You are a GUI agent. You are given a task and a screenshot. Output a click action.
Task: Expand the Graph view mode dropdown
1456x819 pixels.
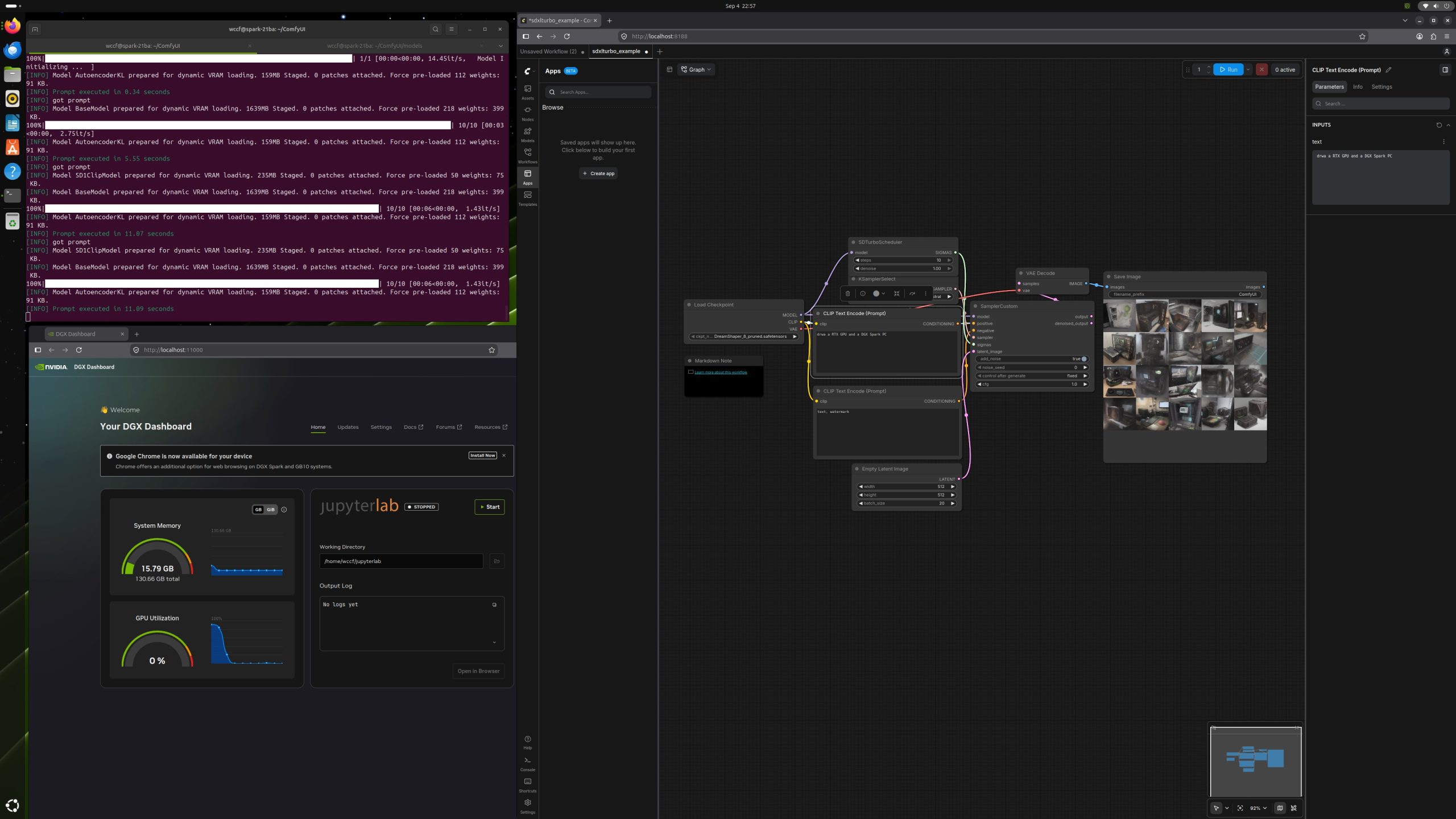696,69
